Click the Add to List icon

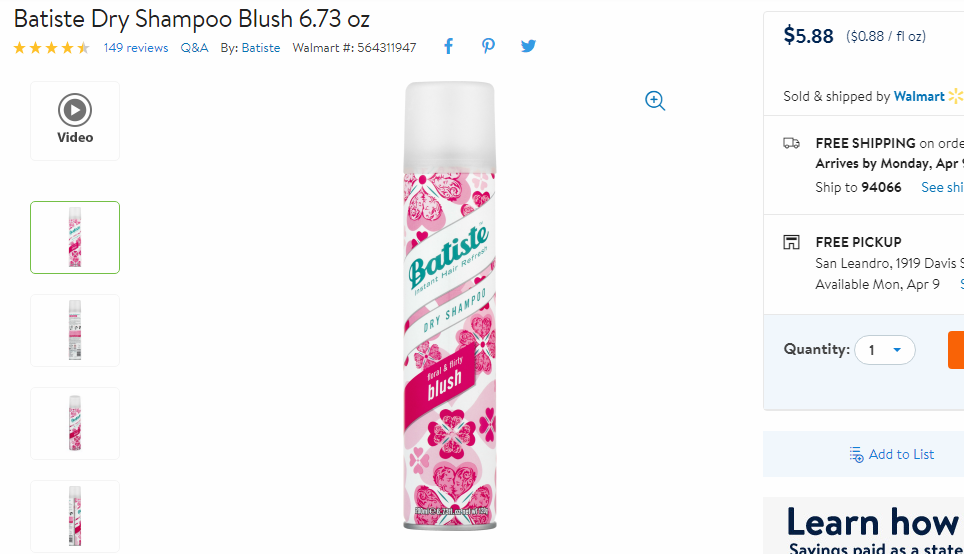856,454
